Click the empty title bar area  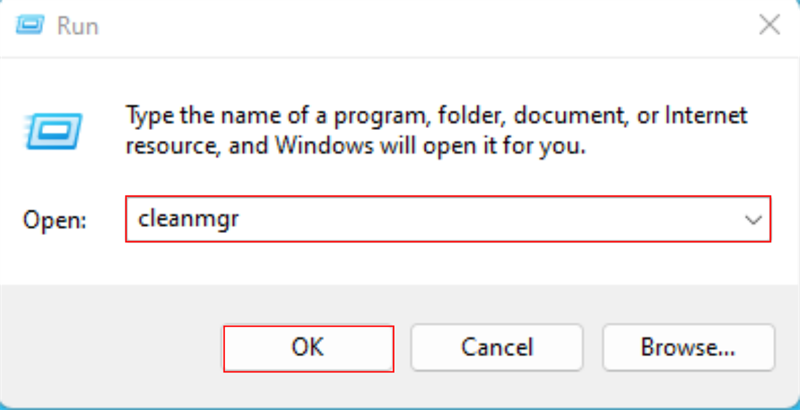click(x=400, y=26)
